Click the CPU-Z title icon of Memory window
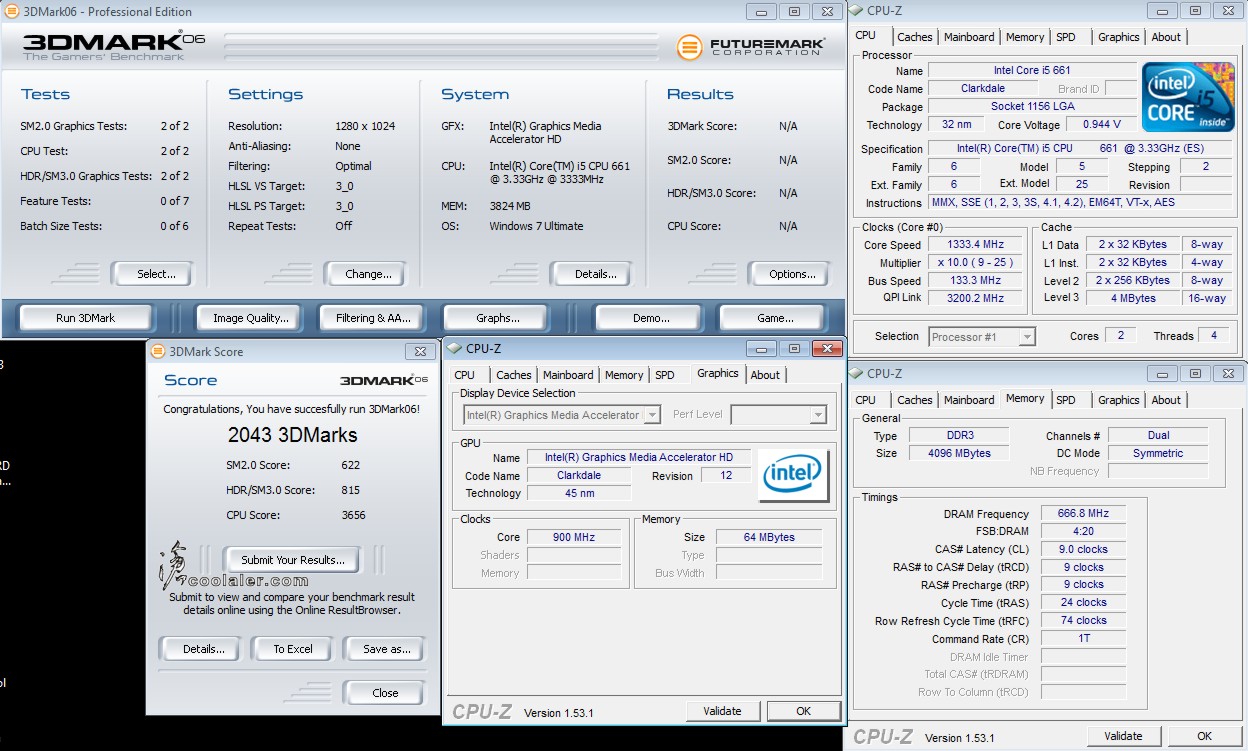1248x751 pixels. coord(855,373)
